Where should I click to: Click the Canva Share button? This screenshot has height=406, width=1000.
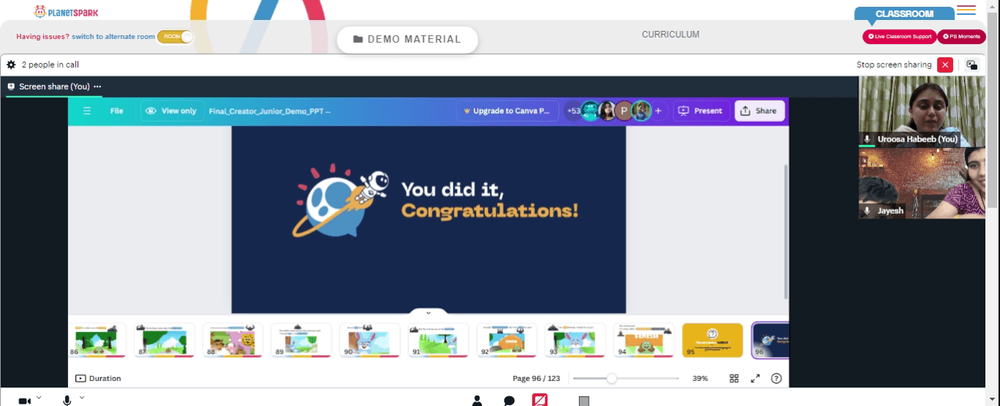click(759, 111)
